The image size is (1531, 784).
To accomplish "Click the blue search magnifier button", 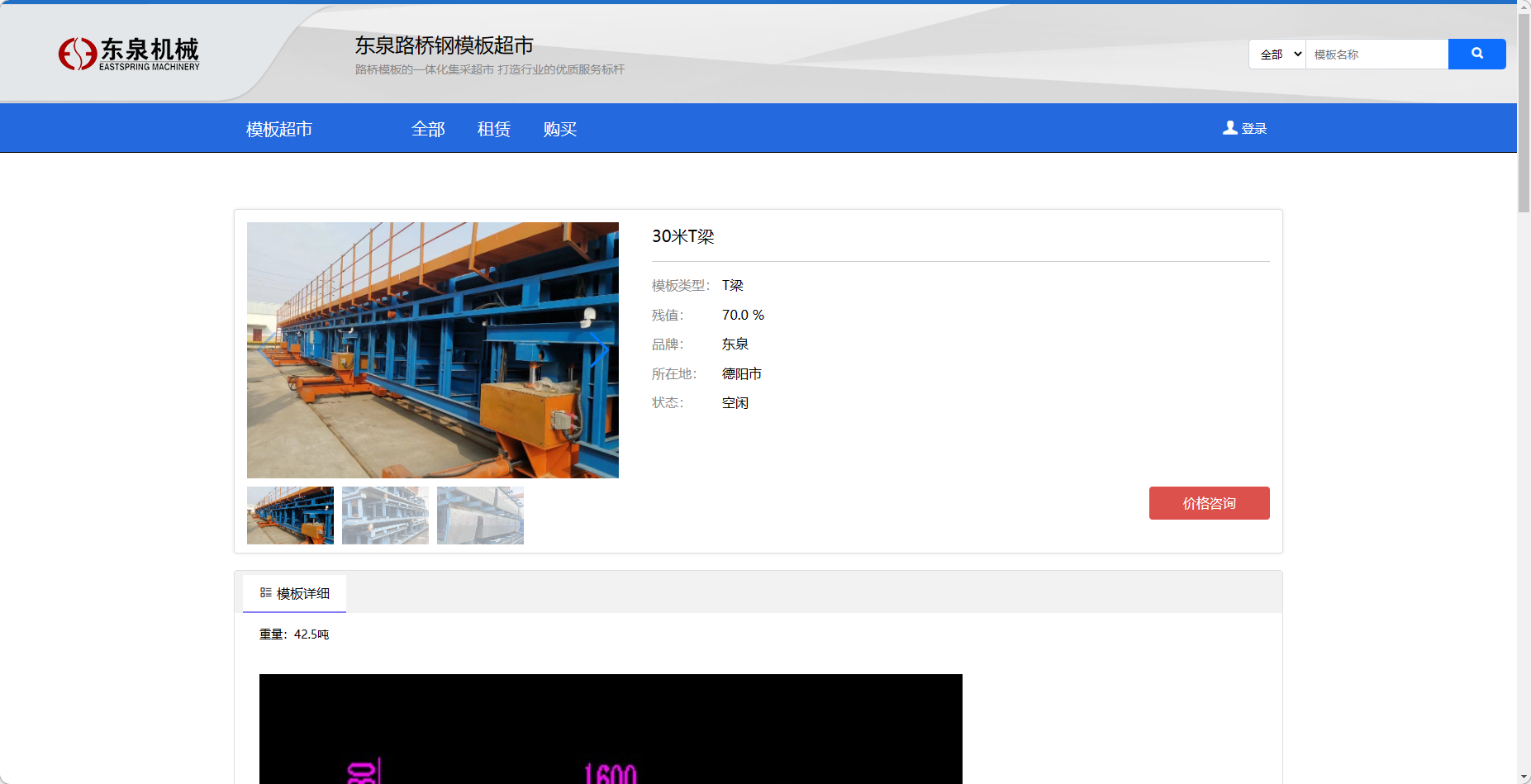I will (1477, 54).
